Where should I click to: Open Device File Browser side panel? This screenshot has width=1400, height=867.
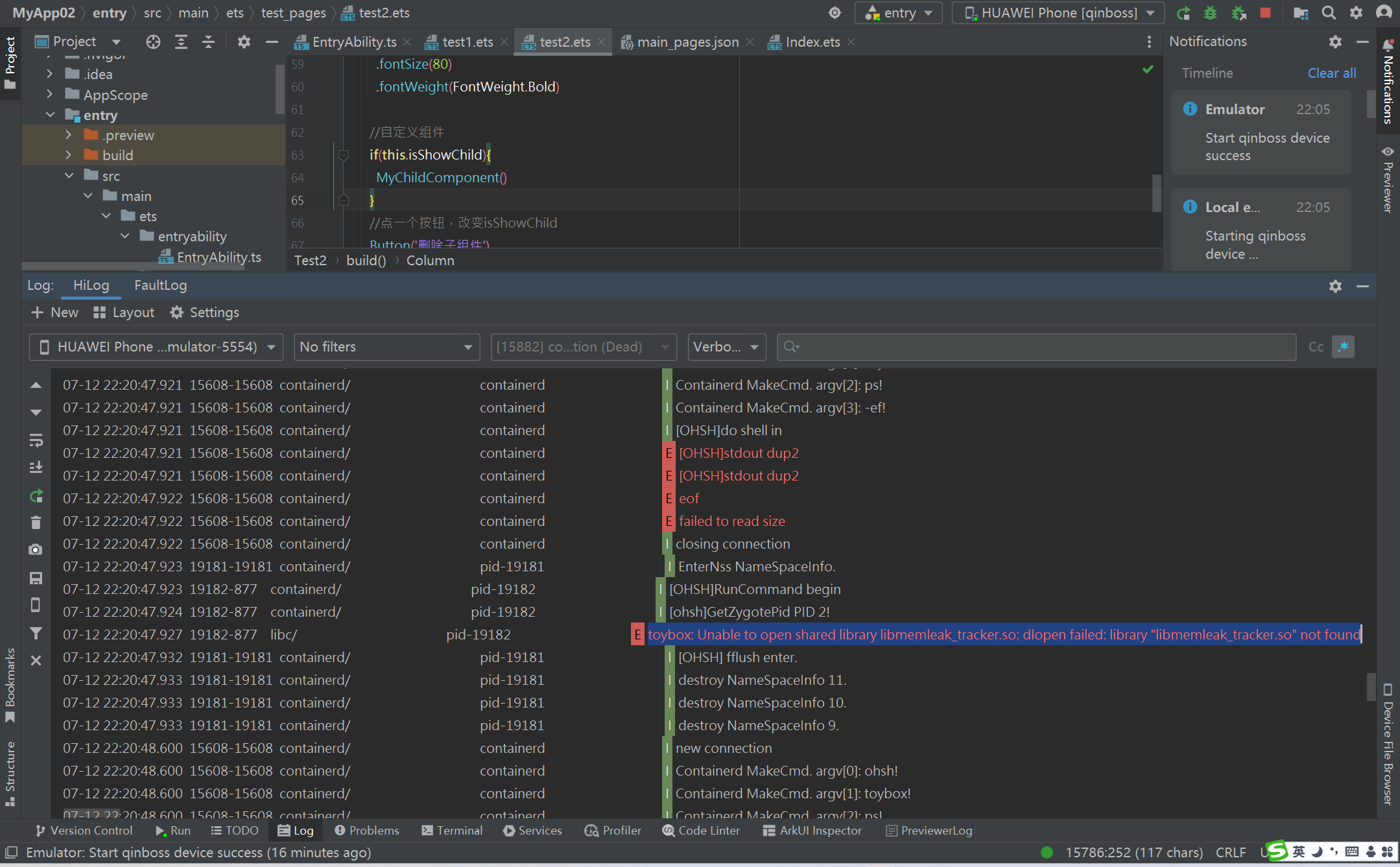click(1388, 744)
